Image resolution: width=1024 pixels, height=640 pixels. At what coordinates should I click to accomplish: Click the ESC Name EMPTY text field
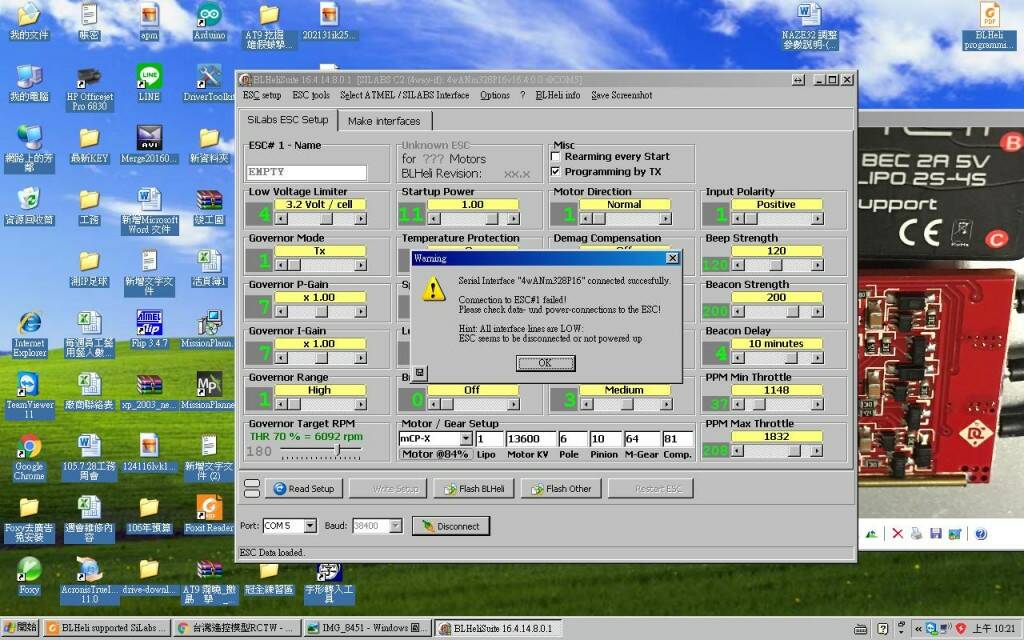pos(306,172)
